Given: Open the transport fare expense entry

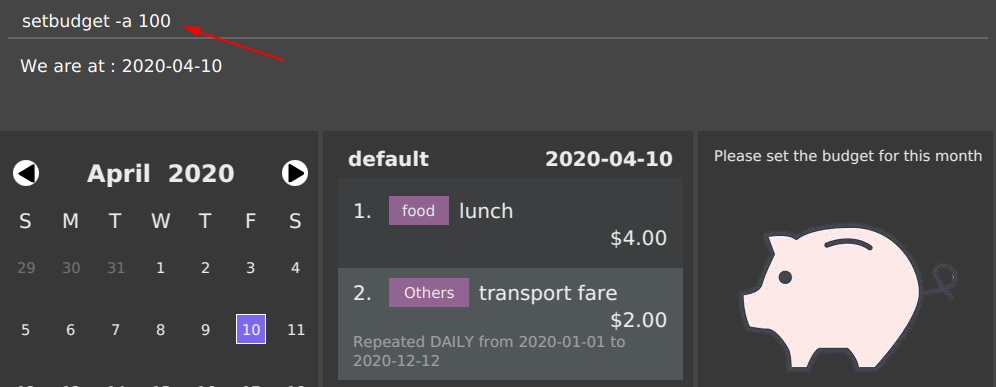Looking at the screenshot, I should 510,324.
